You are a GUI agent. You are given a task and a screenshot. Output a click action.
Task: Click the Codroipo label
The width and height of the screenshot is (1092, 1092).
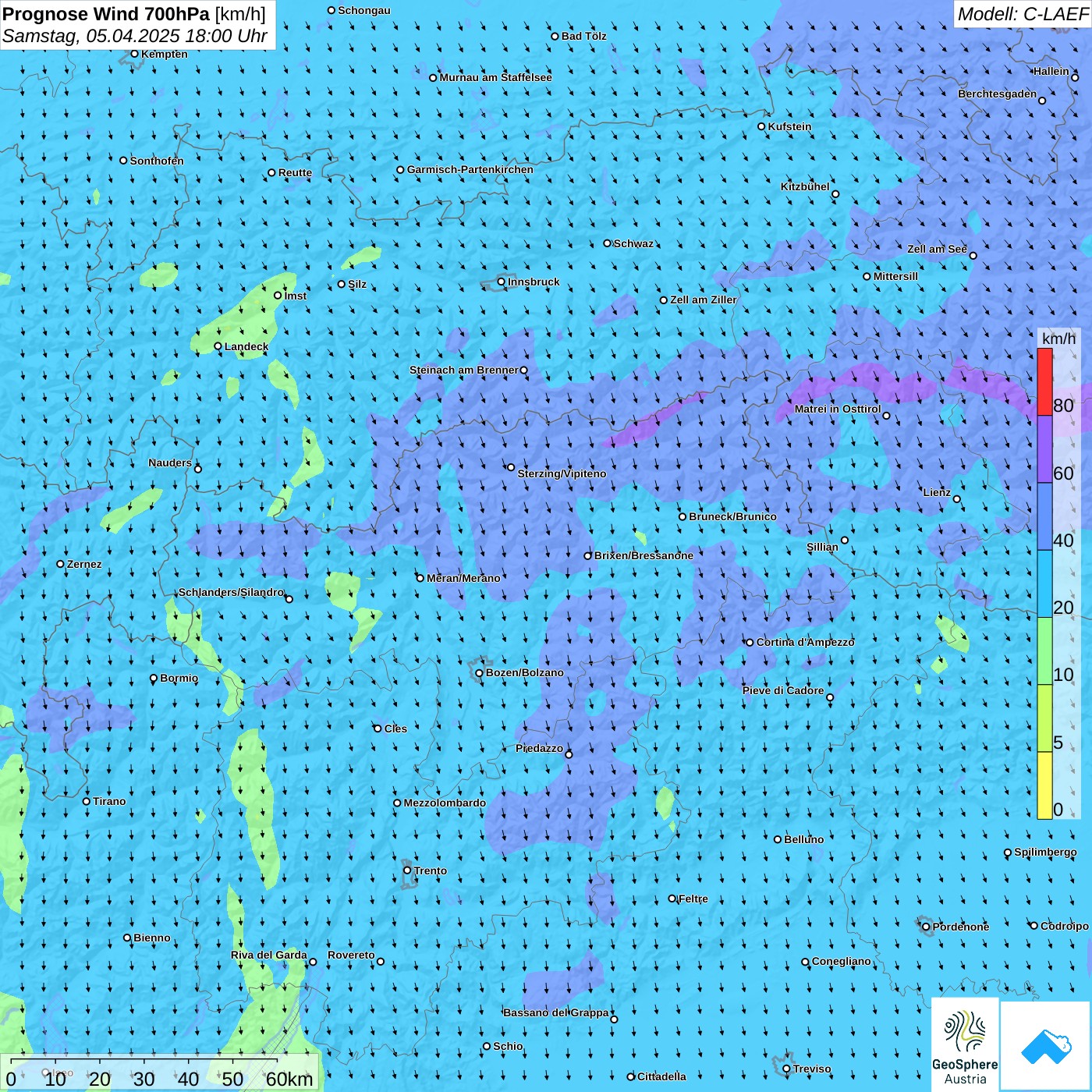[1065, 926]
